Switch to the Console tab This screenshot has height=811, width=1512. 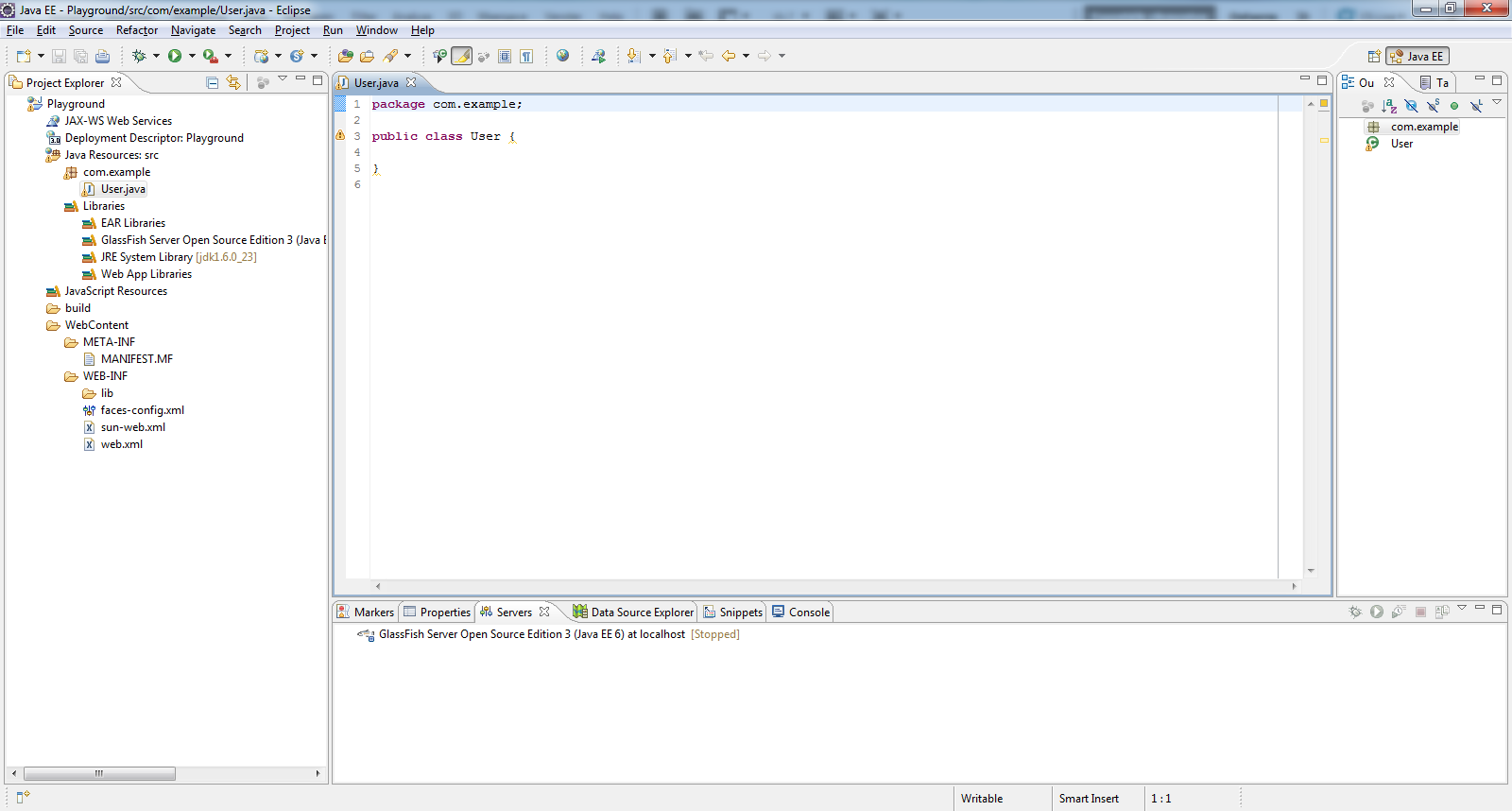tap(801, 613)
